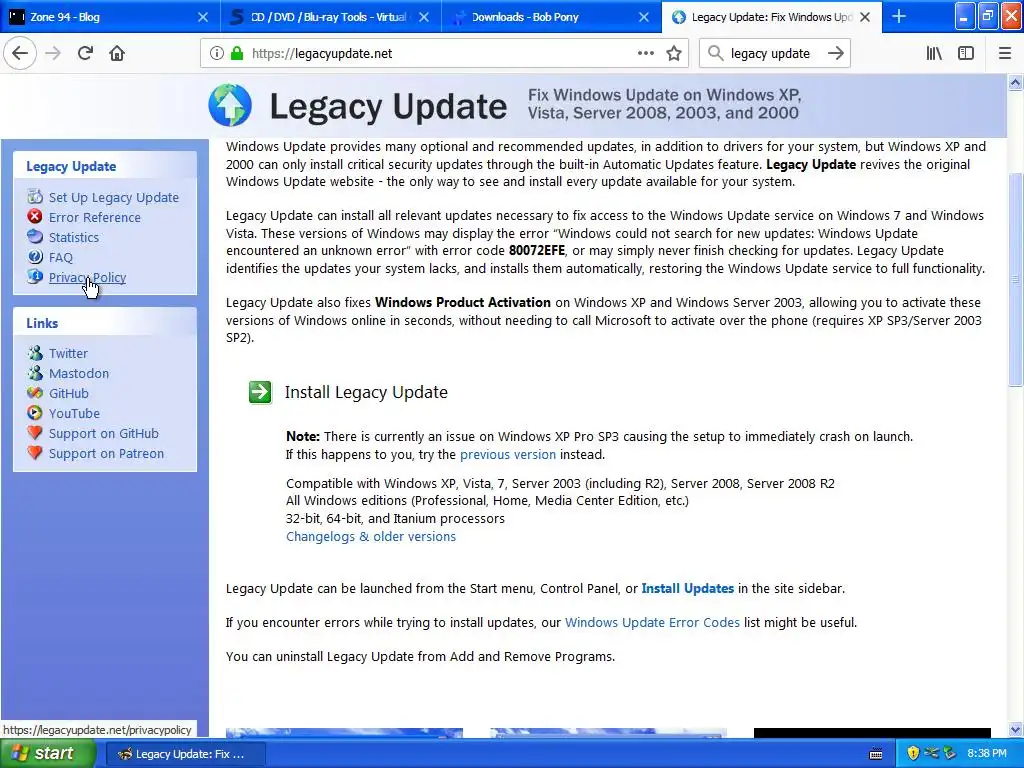The height and width of the screenshot is (768, 1024).
Task: Open Support on Patreon link
Action: 106,453
